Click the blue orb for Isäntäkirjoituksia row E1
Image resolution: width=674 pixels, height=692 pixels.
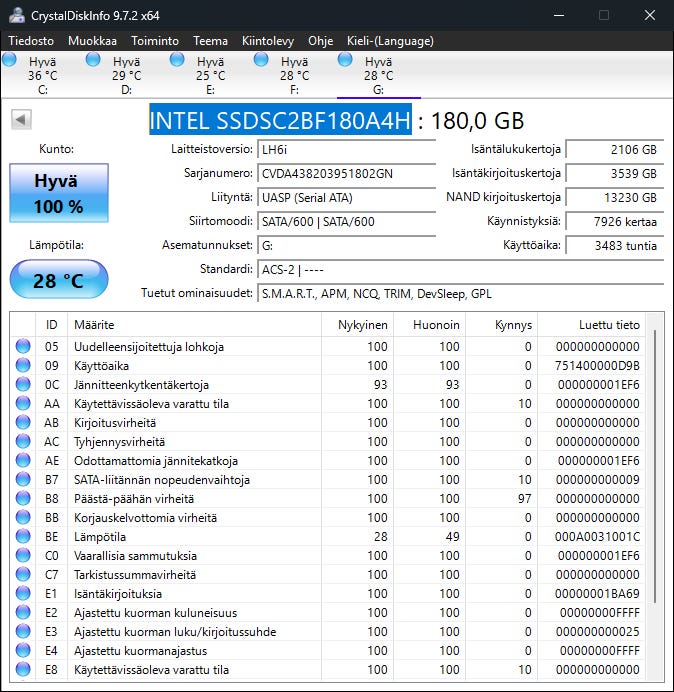click(x=23, y=594)
